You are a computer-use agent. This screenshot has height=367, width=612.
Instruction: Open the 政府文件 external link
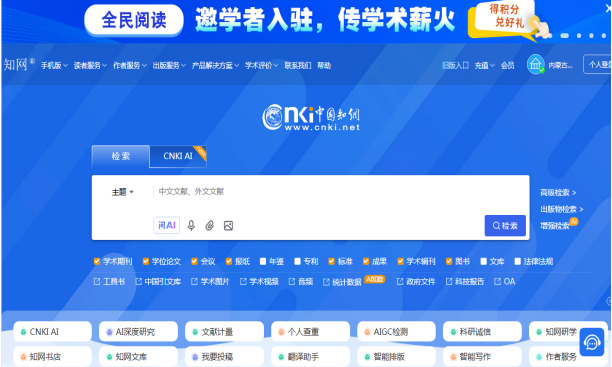(x=416, y=281)
